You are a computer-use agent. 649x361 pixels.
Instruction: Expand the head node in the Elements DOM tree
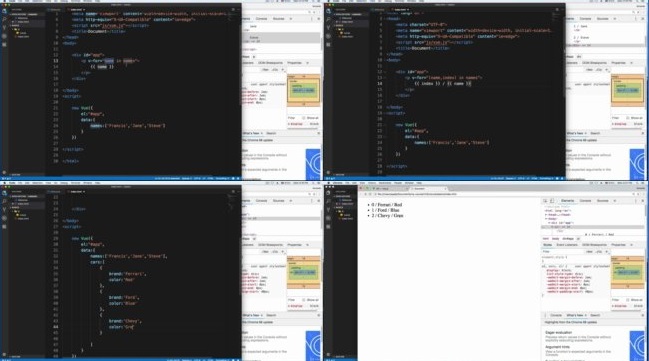tap(546, 214)
